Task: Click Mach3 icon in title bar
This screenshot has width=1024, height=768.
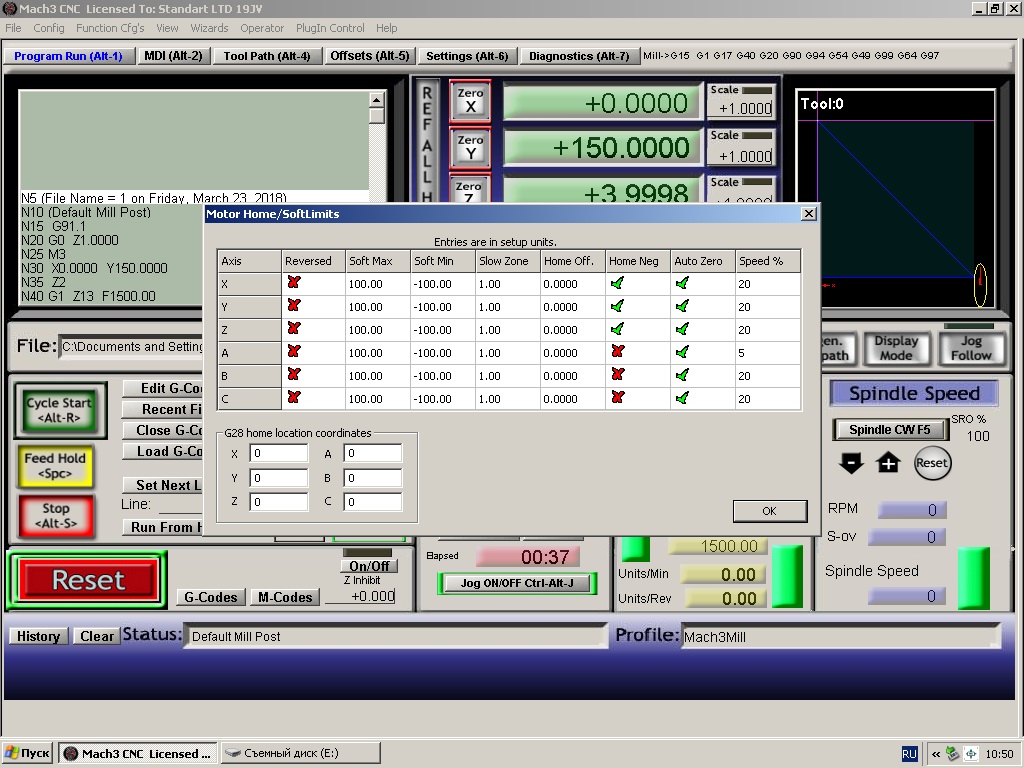Action: tap(9, 8)
